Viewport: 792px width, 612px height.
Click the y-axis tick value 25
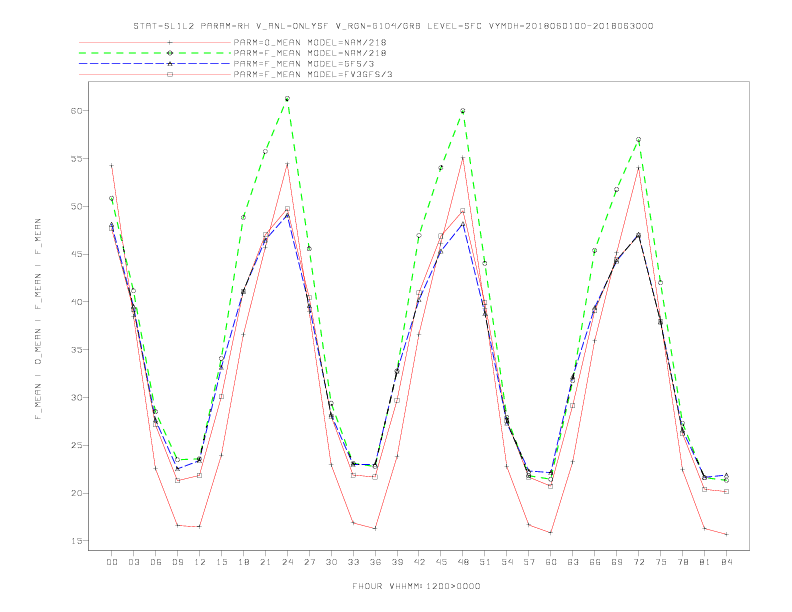tap(77, 445)
